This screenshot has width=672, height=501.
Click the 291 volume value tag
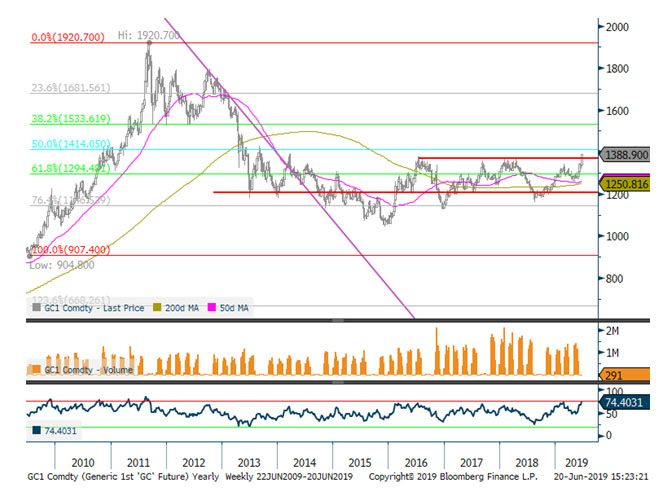617,374
